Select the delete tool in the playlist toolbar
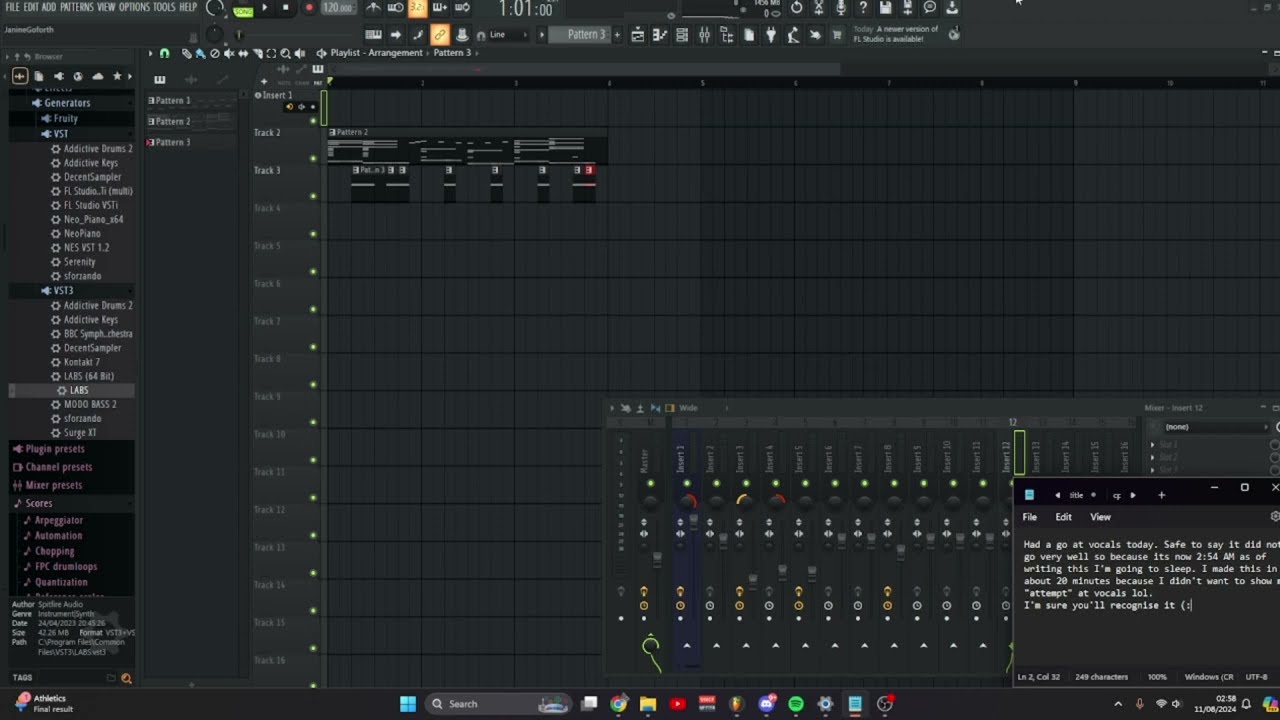 pyautogui.click(x=215, y=53)
